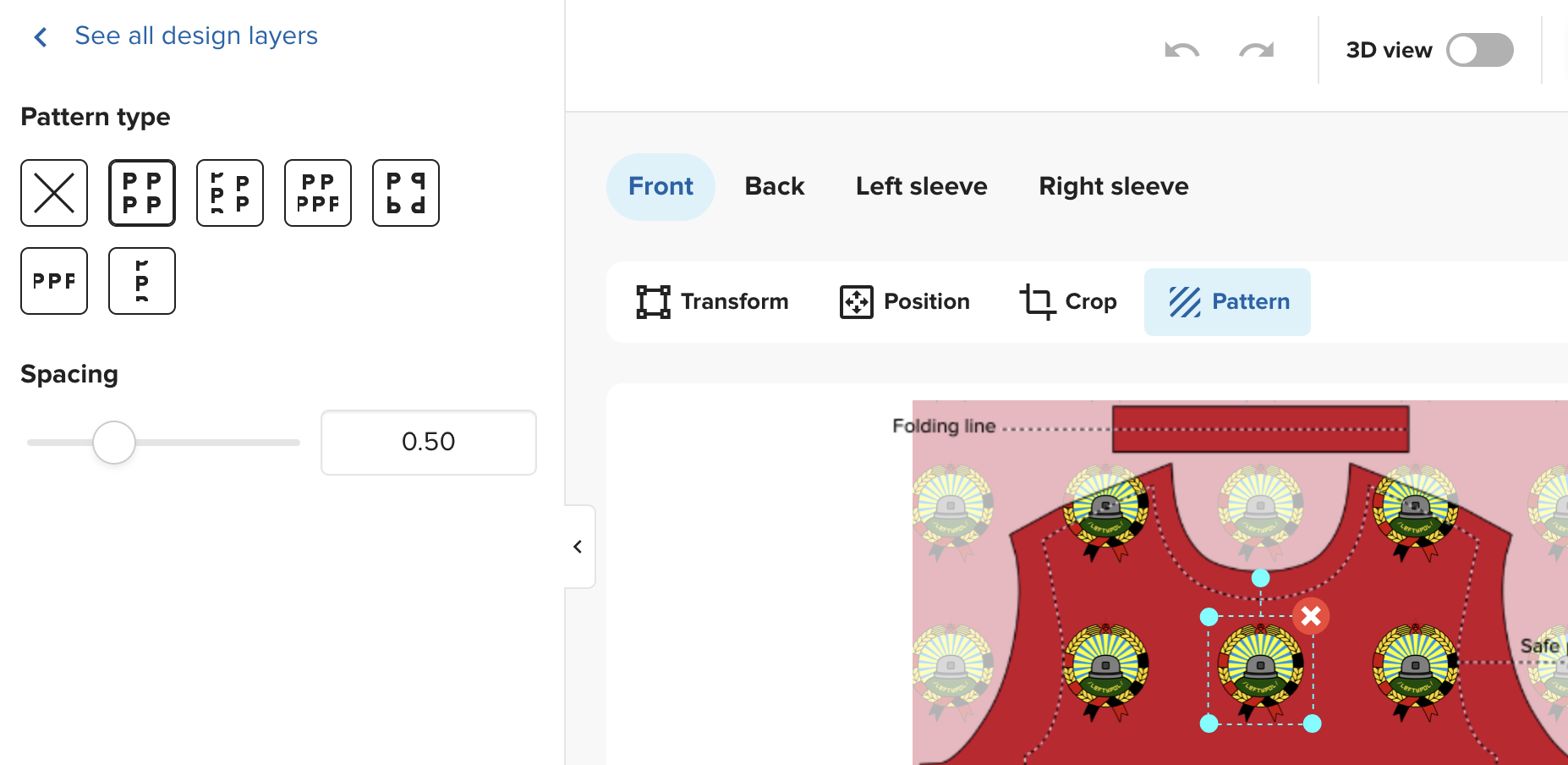Select the single vertical column pattern
This screenshot has height=765, width=1568.
click(x=142, y=281)
